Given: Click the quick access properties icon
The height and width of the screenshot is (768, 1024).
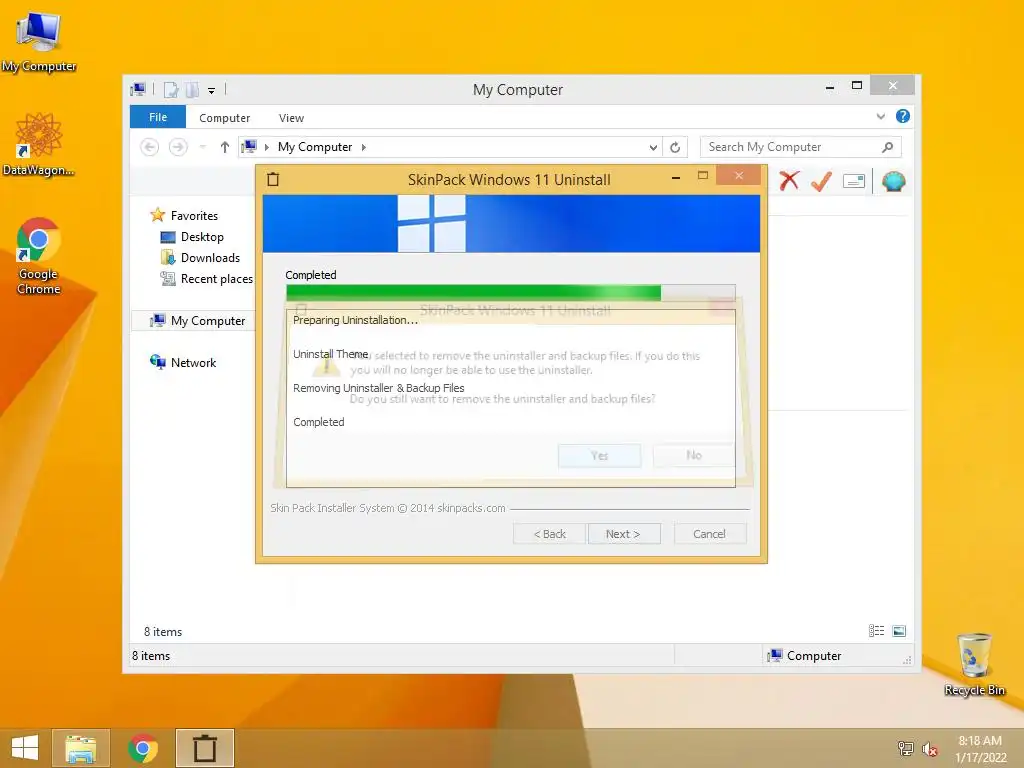Looking at the screenshot, I should 170,90.
